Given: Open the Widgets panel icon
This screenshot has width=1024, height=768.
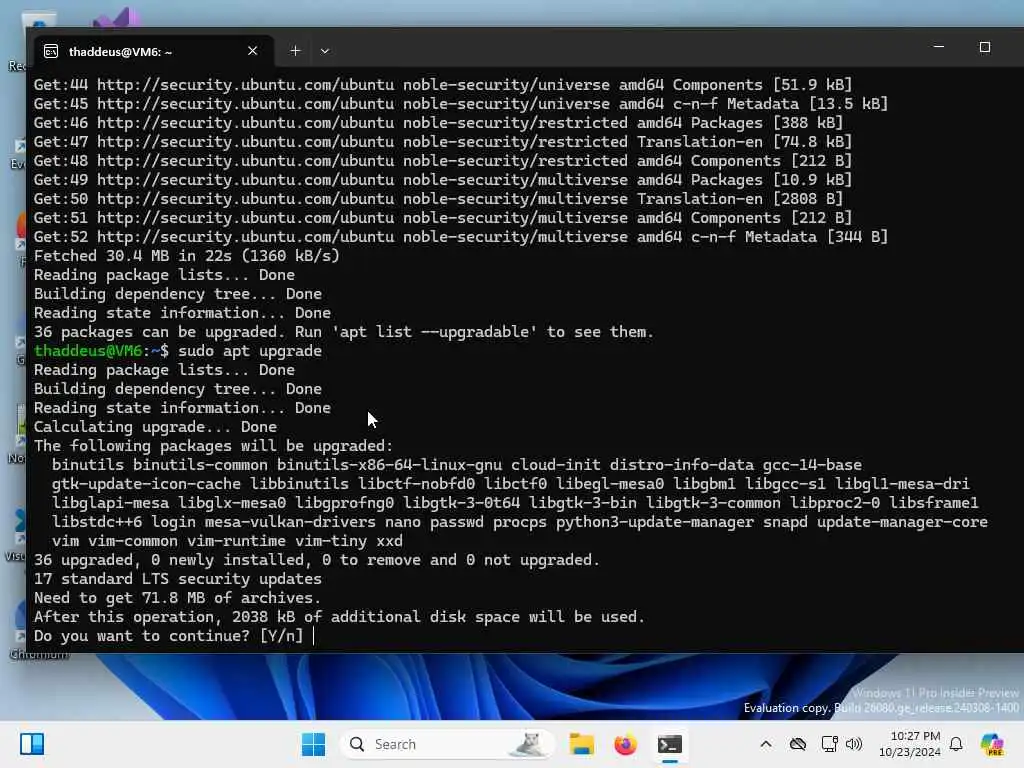Looking at the screenshot, I should (32, 744).
